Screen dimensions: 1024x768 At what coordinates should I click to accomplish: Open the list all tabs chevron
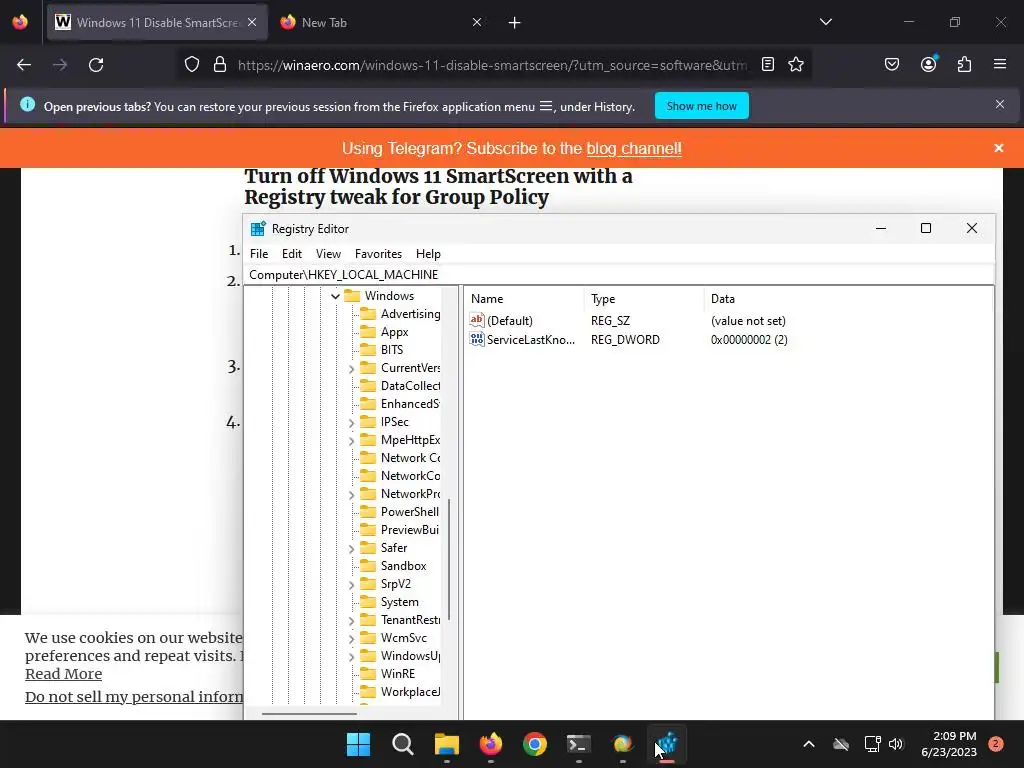click(826, 22)
